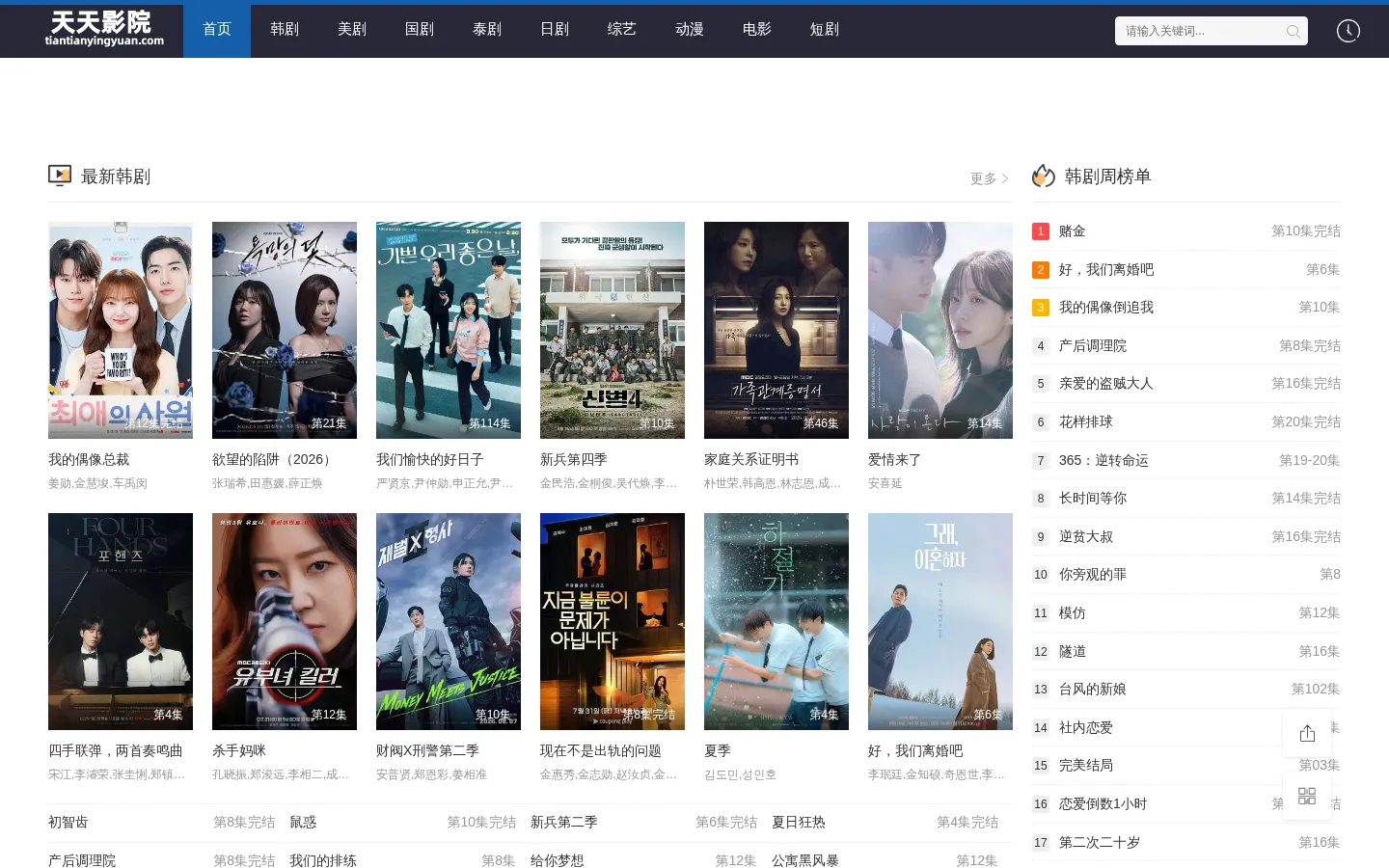Open the 短剧 navigation item
Image resolution: width=1389 pixels, height=868 pixels.
(x=825, y=30)
